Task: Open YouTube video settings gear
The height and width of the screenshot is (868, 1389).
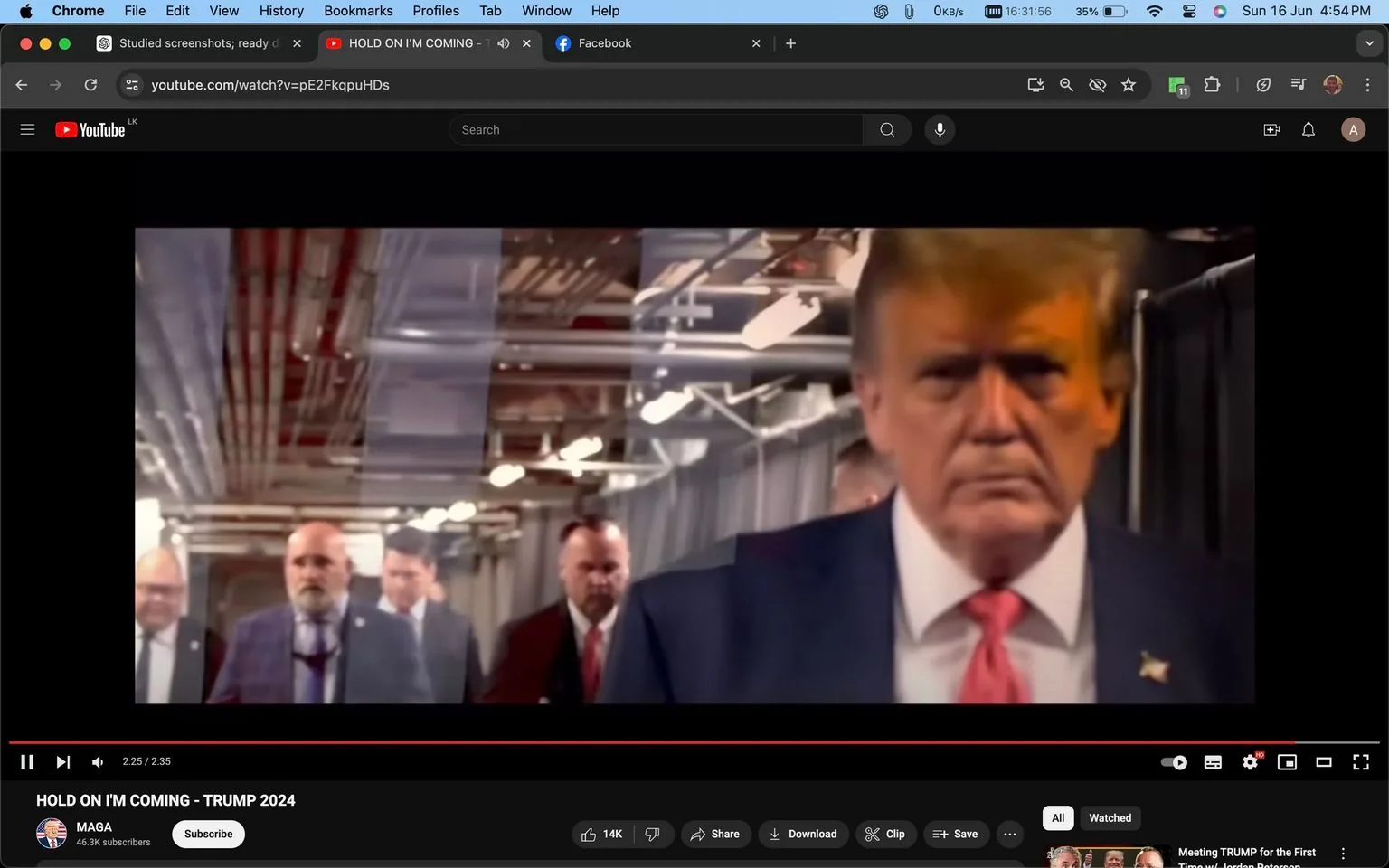Action: (1250, 761)
